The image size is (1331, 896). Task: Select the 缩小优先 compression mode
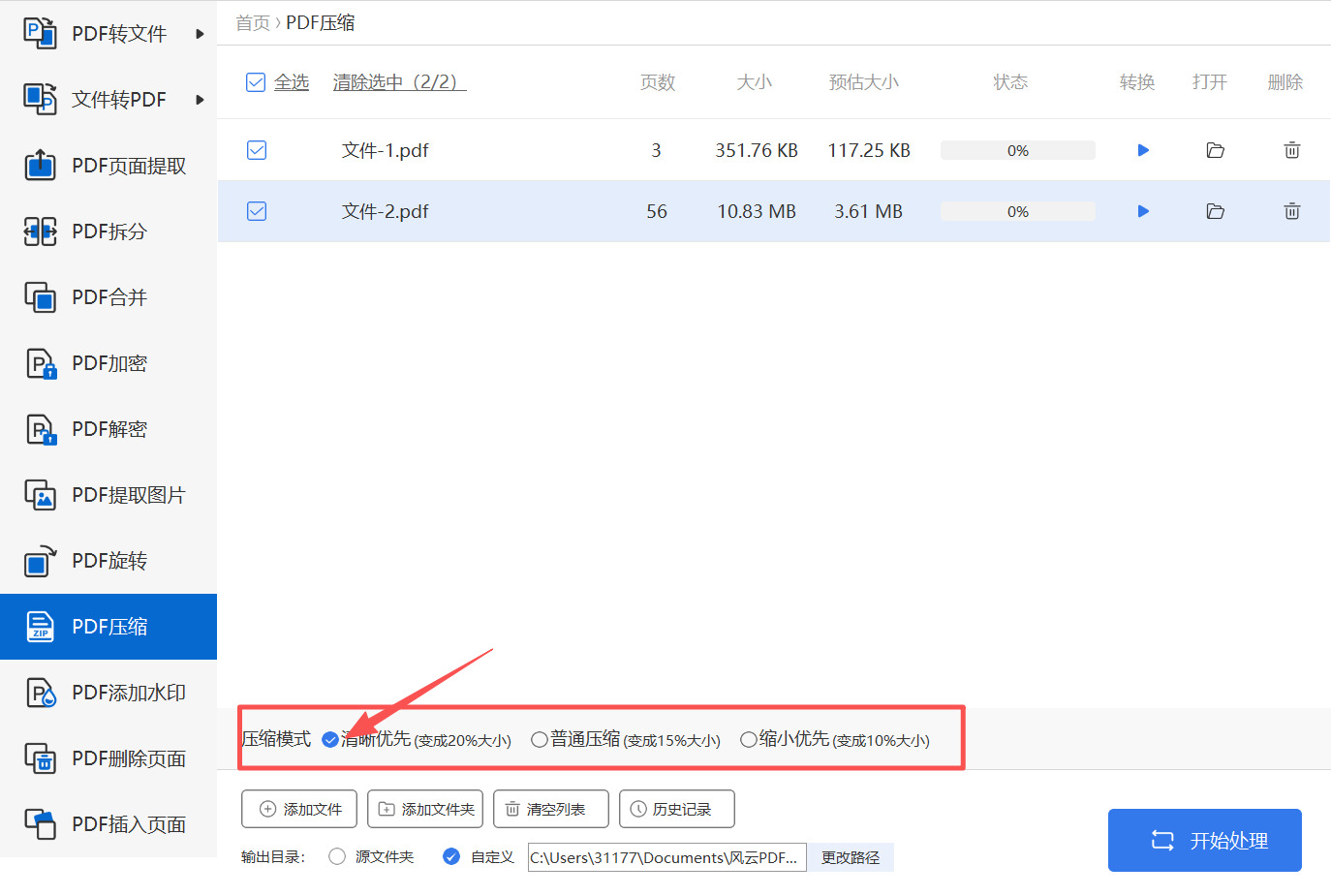point(748,738)
